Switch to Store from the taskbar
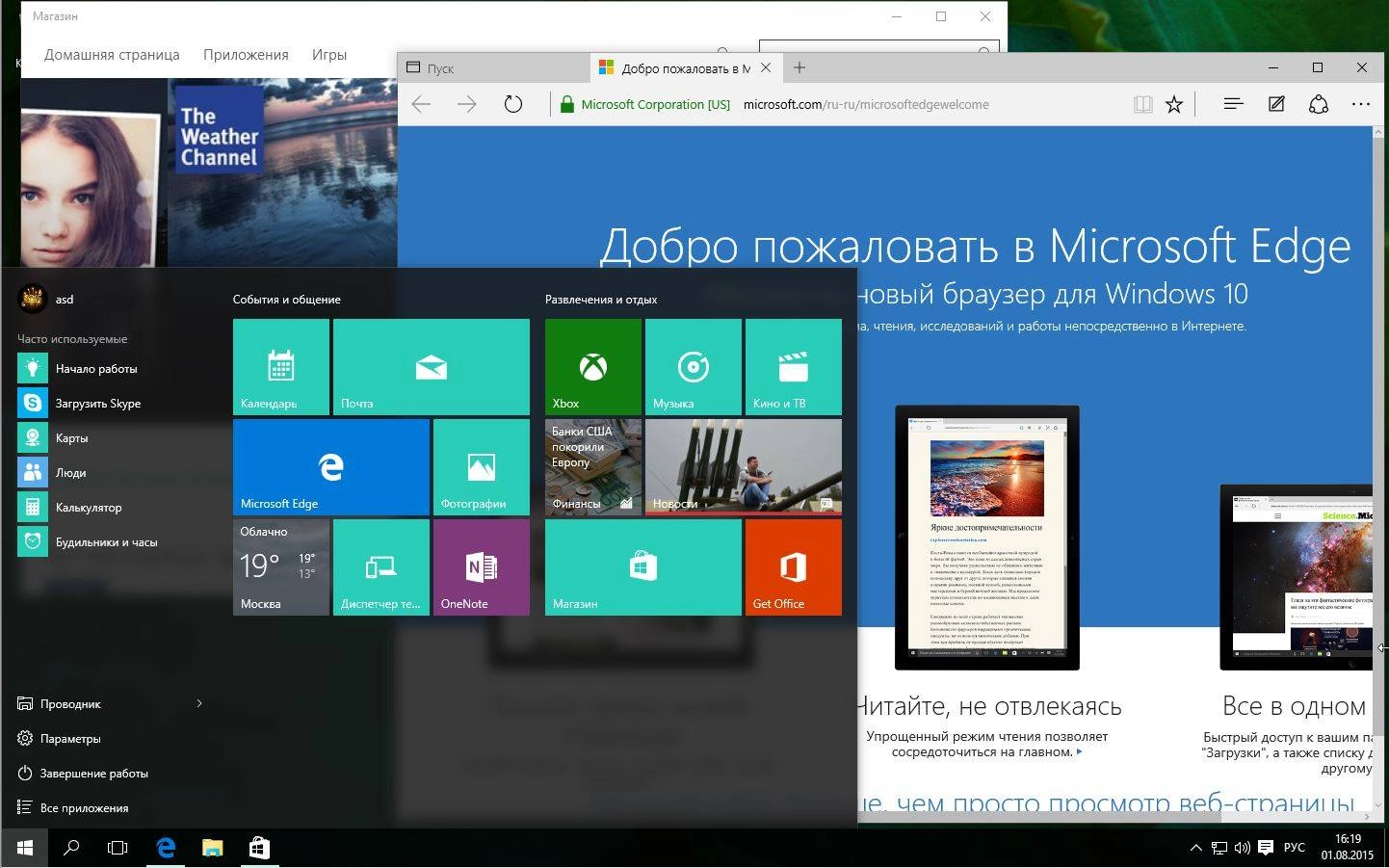This screenshot has height=868, width=1389. (259, 848)
